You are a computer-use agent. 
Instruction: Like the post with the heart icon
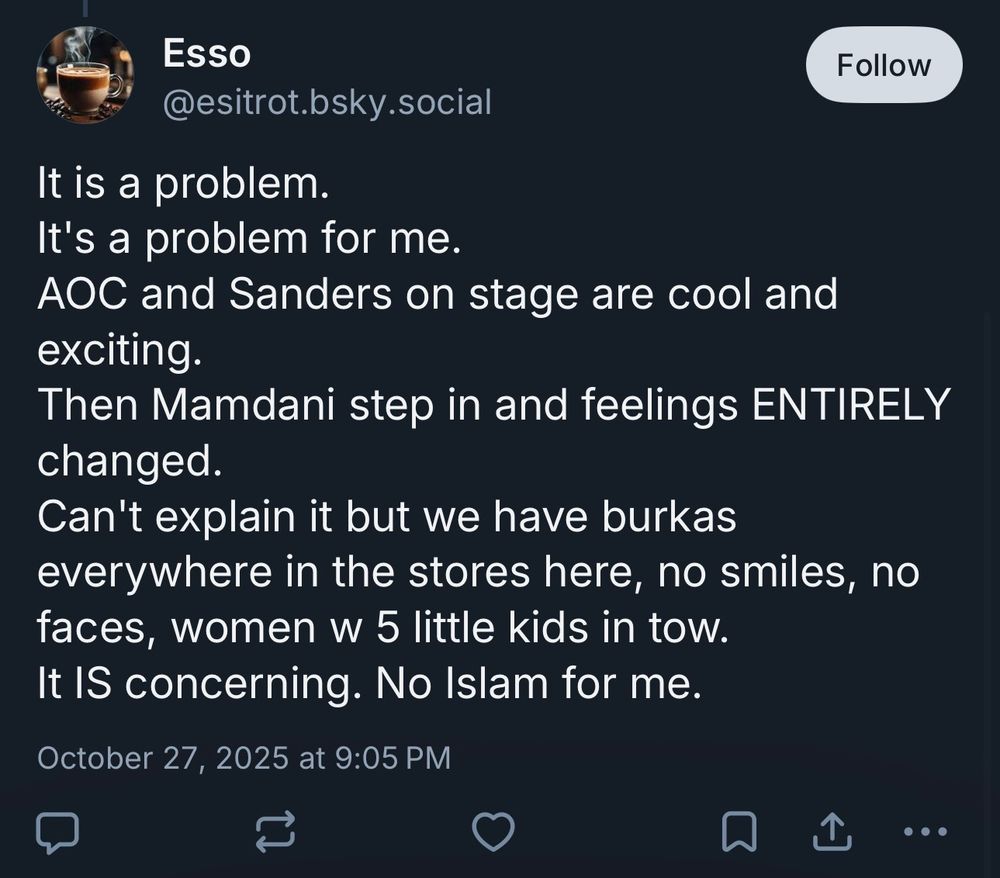click(x=493, y=831)
